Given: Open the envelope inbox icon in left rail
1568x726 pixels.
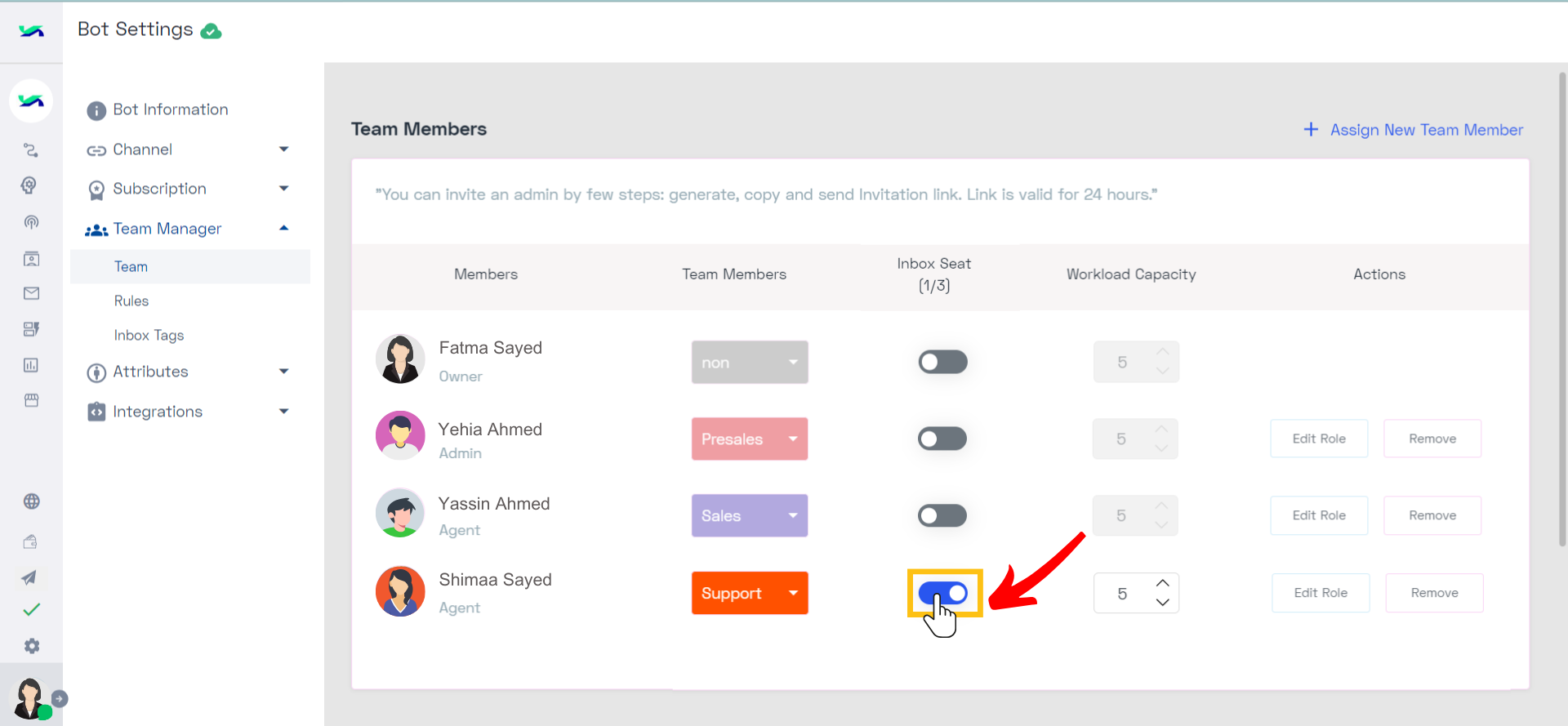Looking at the screenshot, I should click(x=31, y=293).
